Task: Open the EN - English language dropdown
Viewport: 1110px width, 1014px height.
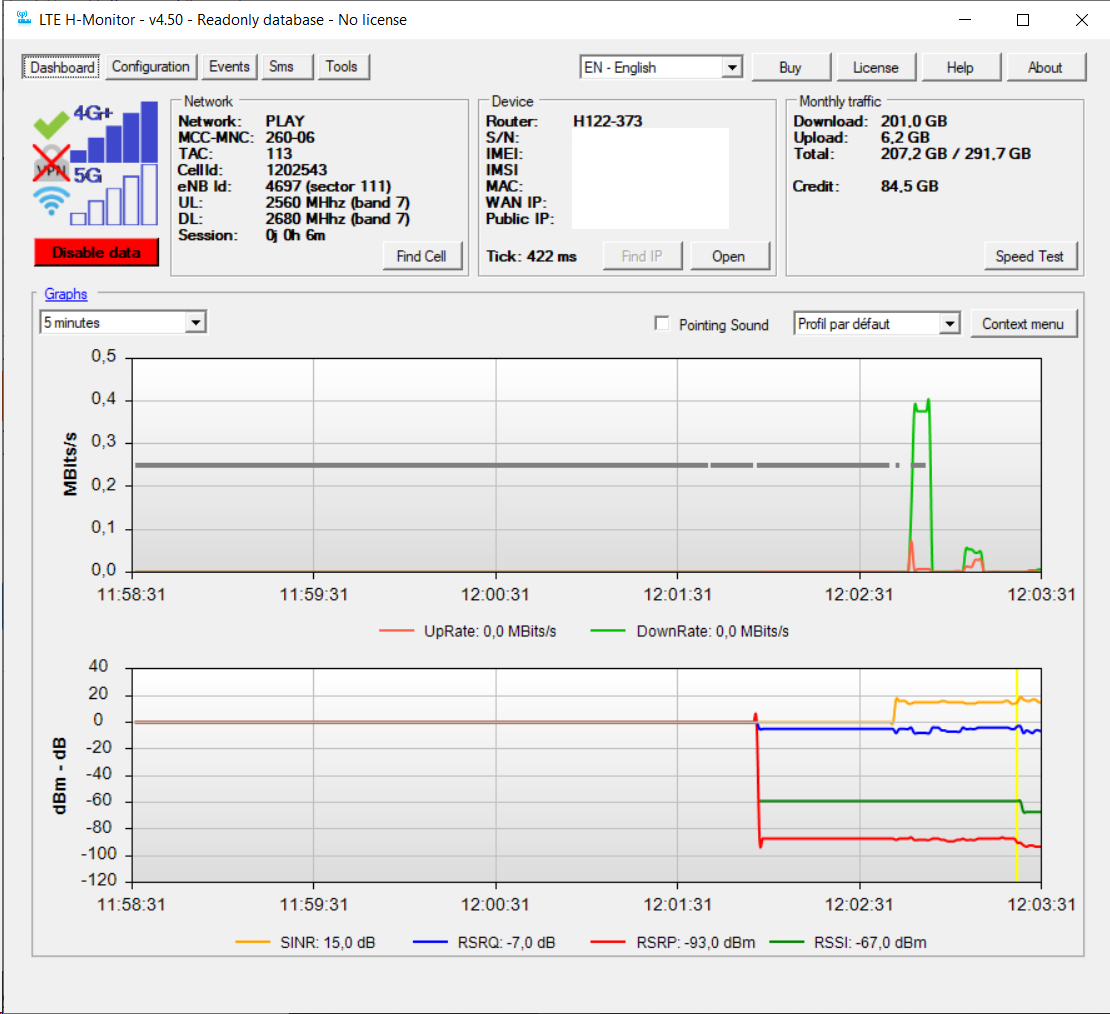Action: [661, 67]
